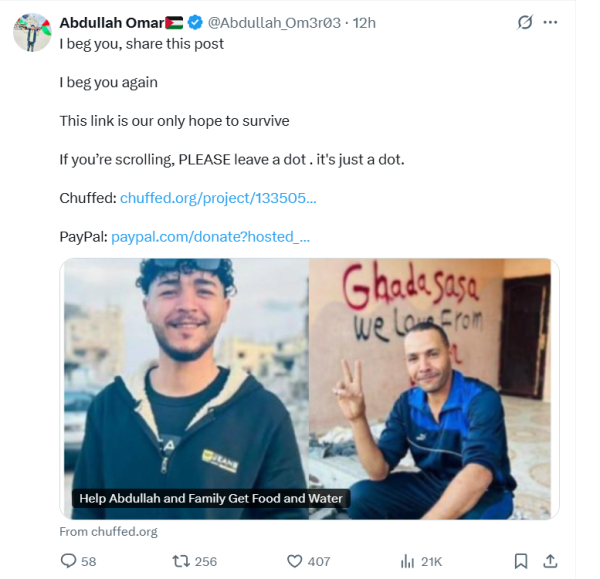Open the three-dot more options menu
The image size is (600, 579).
(x=550, y=23)
